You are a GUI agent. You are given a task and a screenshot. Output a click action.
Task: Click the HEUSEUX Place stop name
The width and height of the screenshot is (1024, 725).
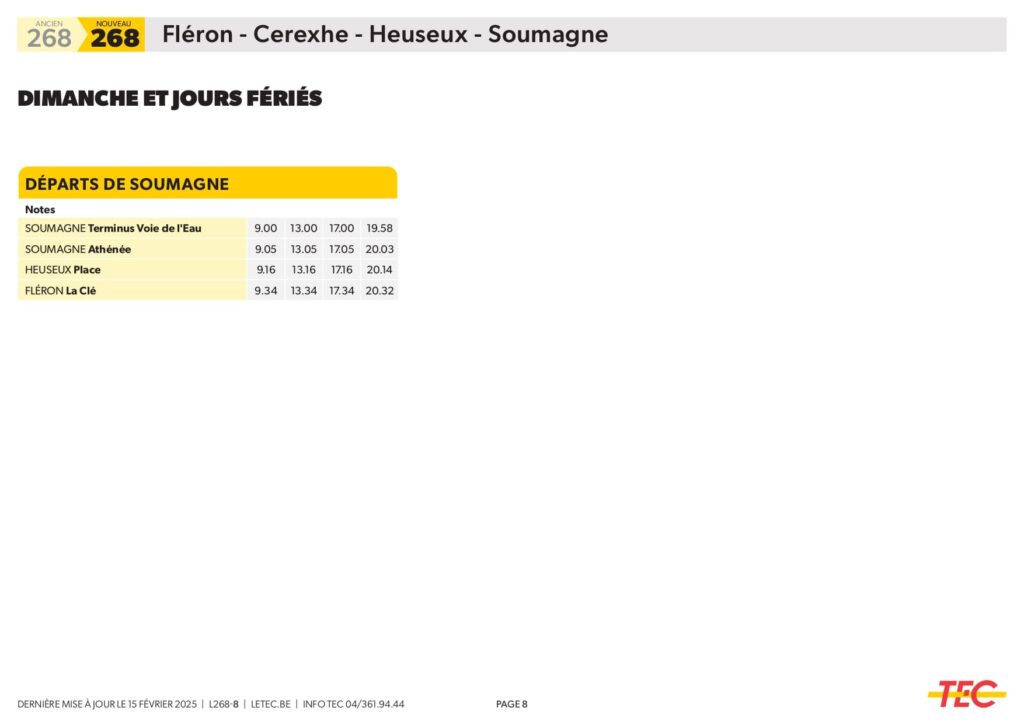[x=63, y=270]
